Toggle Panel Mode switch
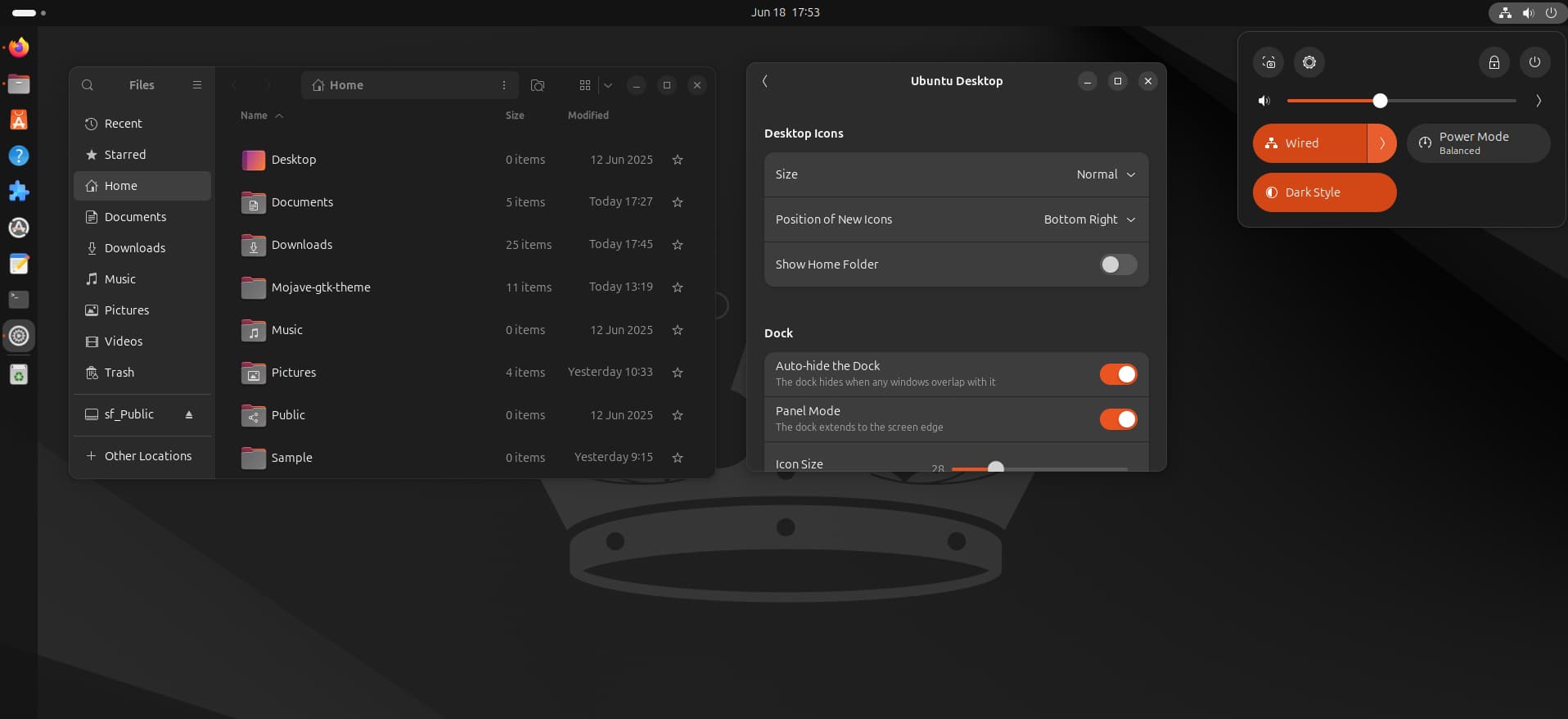 1118,419
